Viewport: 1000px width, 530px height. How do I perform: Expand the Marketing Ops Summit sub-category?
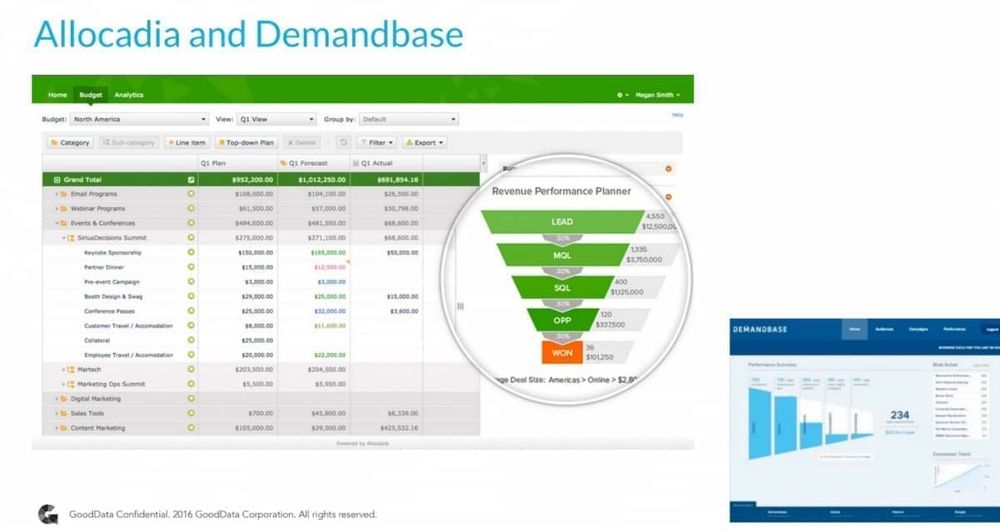(x=64, y=384)
